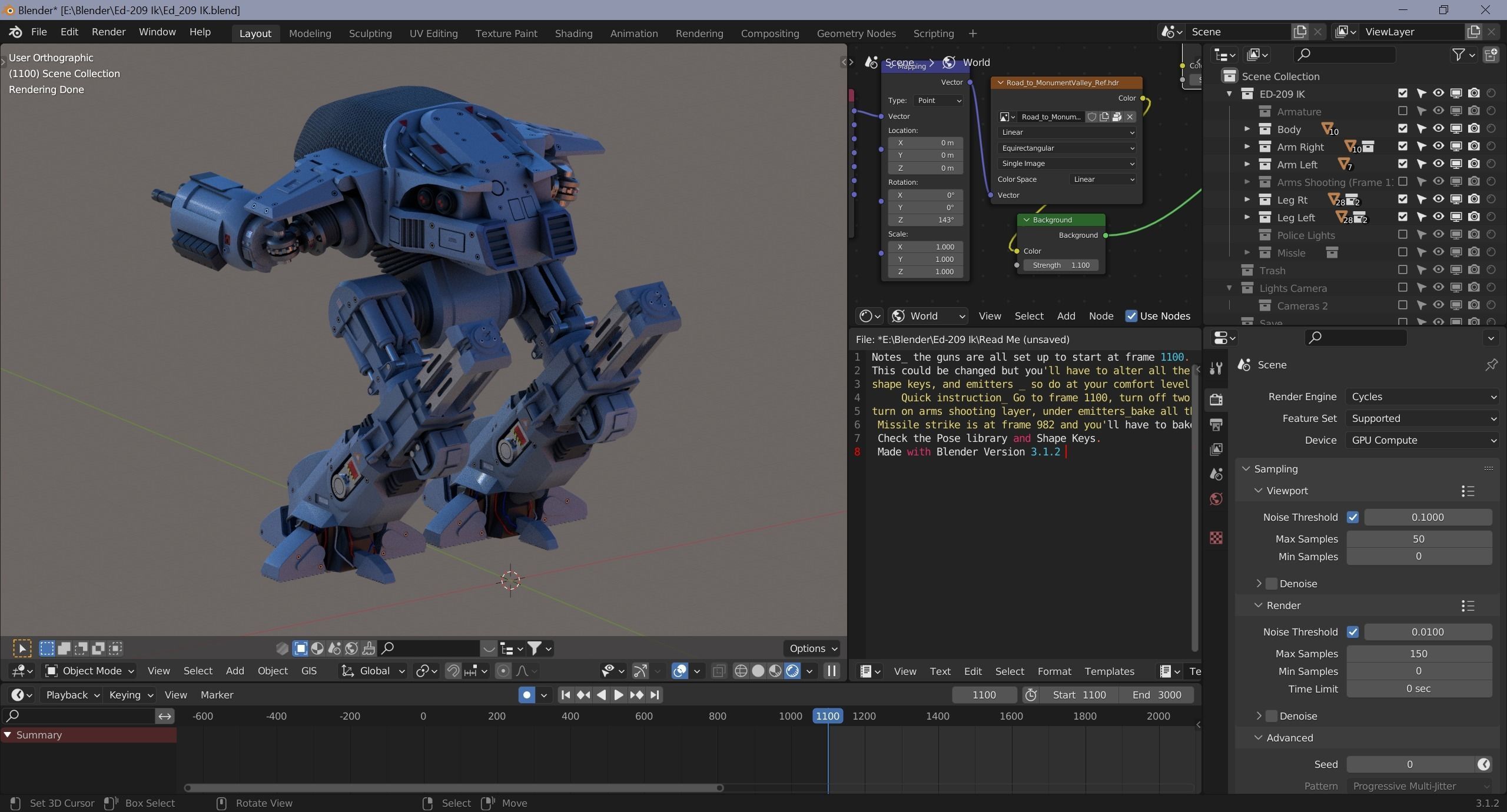The width and height of the screenshot is (1507, 812).
Task: Click the End frame field
Action: [1156, 695]
